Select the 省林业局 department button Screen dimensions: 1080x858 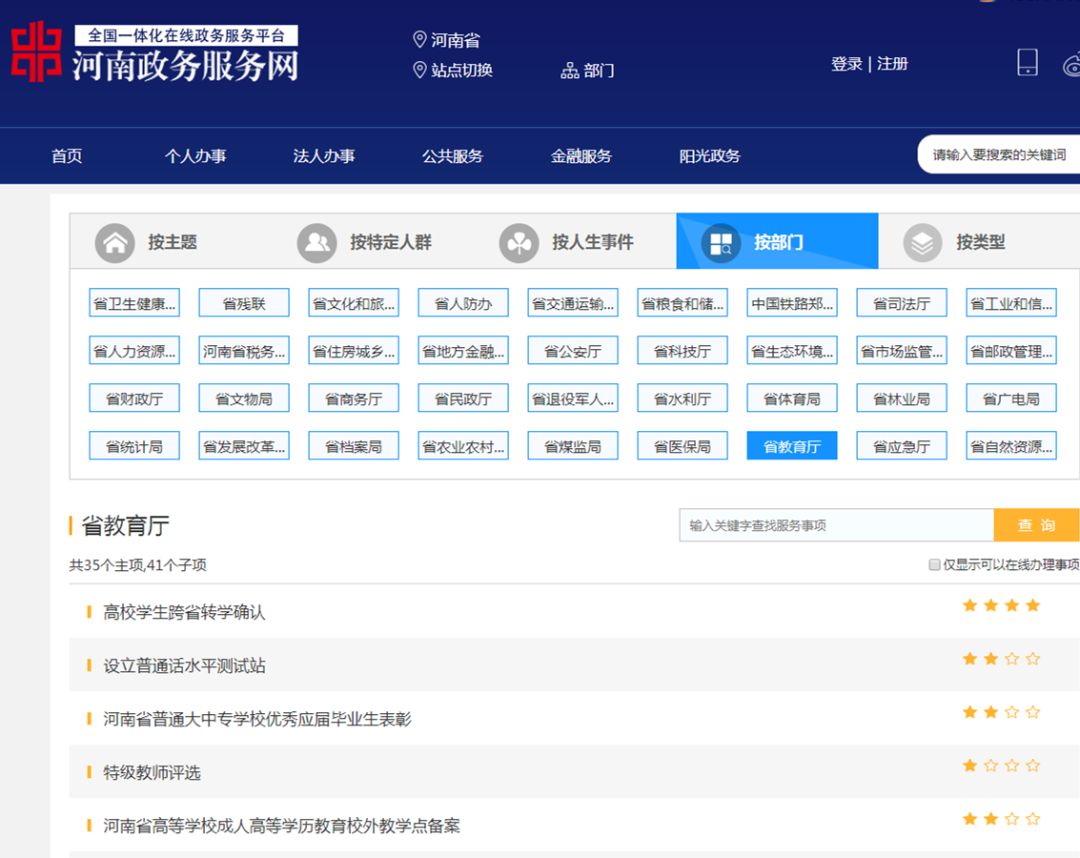(x=902, y=398)
